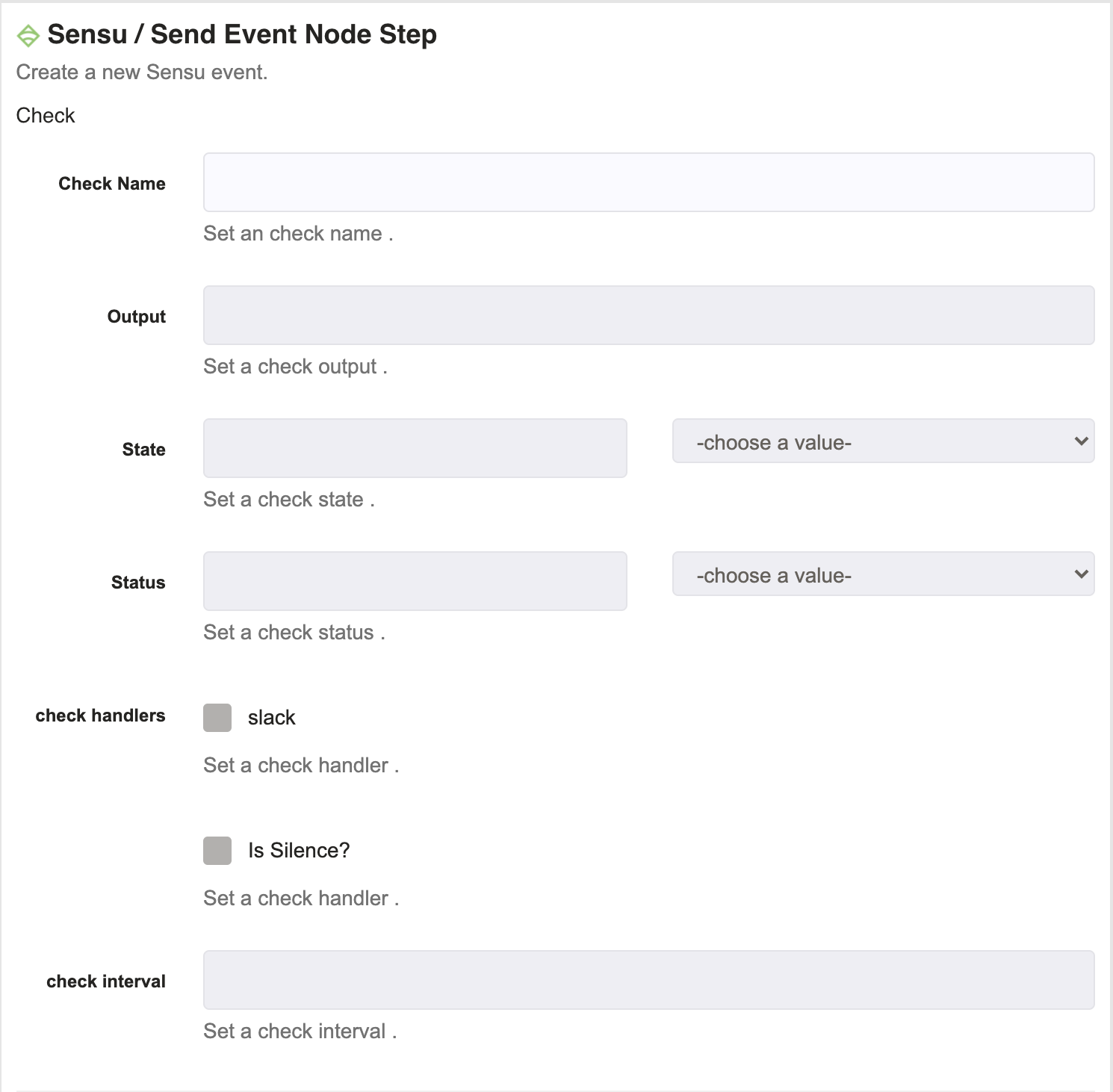Click the Is Silence? label text

(x=299, y=851)
